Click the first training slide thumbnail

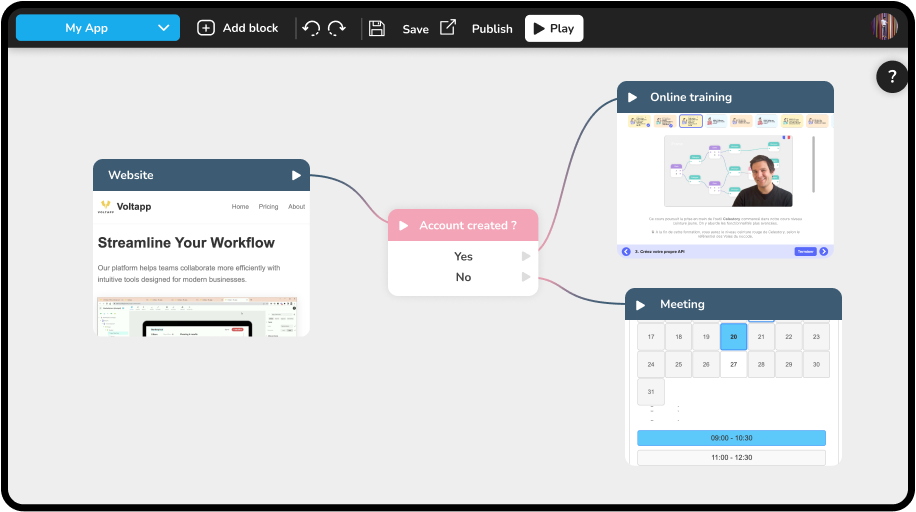[639, 121]
